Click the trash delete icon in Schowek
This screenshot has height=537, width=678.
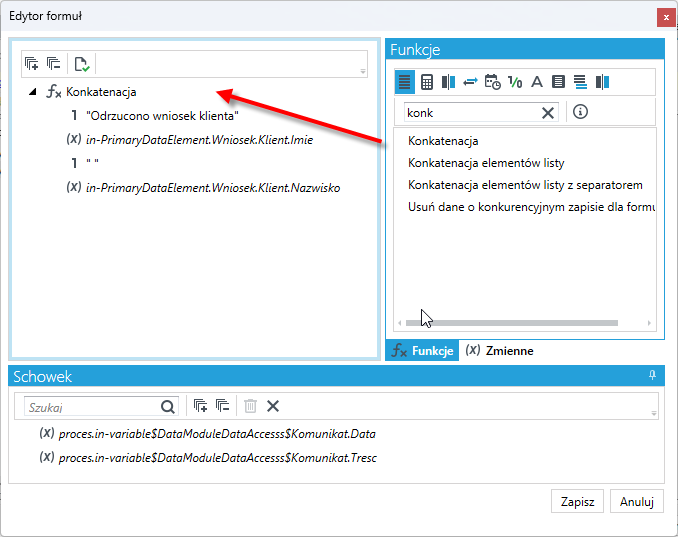250,406
